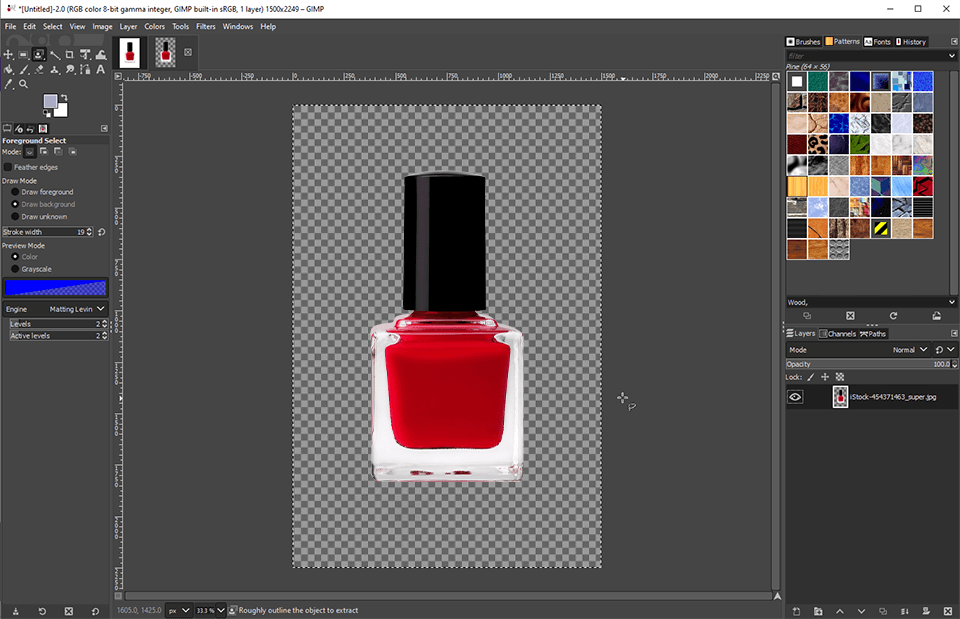The width and height of the screenshot is (960, 619).
Task: Click the lock alpha channel checkerboard icon
Action: click(840, 377)
